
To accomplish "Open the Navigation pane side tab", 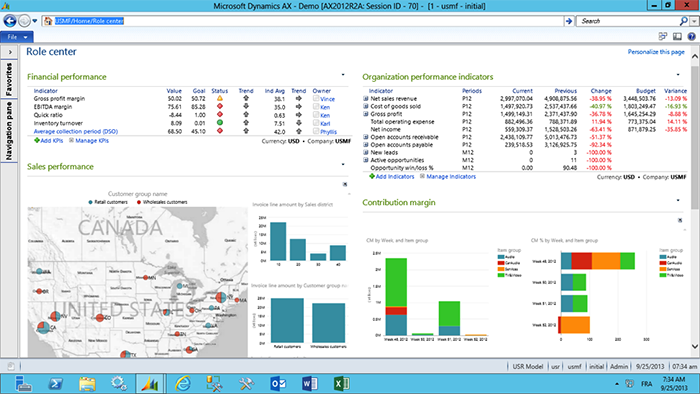I will pos(9,131).
